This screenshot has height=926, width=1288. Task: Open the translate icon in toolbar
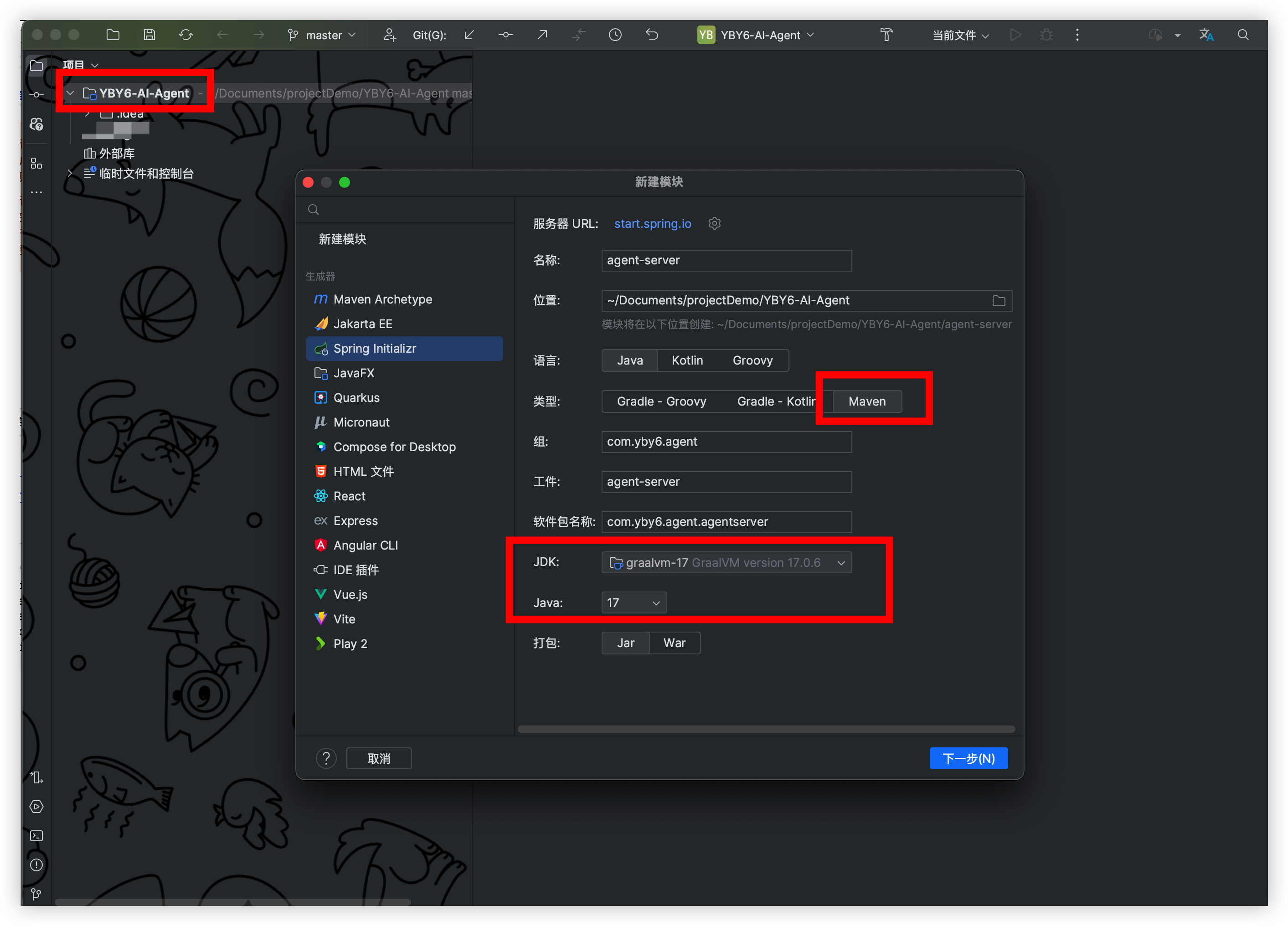(1207, 35)
